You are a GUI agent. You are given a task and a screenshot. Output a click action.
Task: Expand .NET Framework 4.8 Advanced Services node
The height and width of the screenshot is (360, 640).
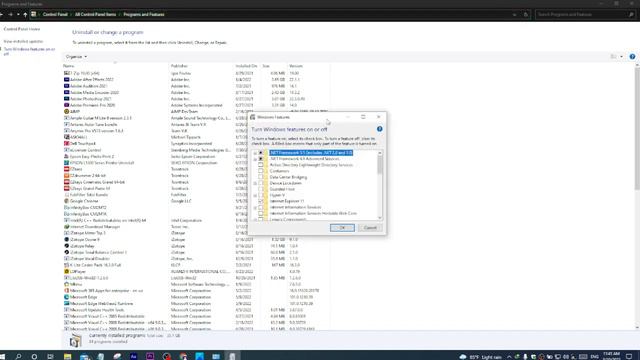[x=256, y=159]
